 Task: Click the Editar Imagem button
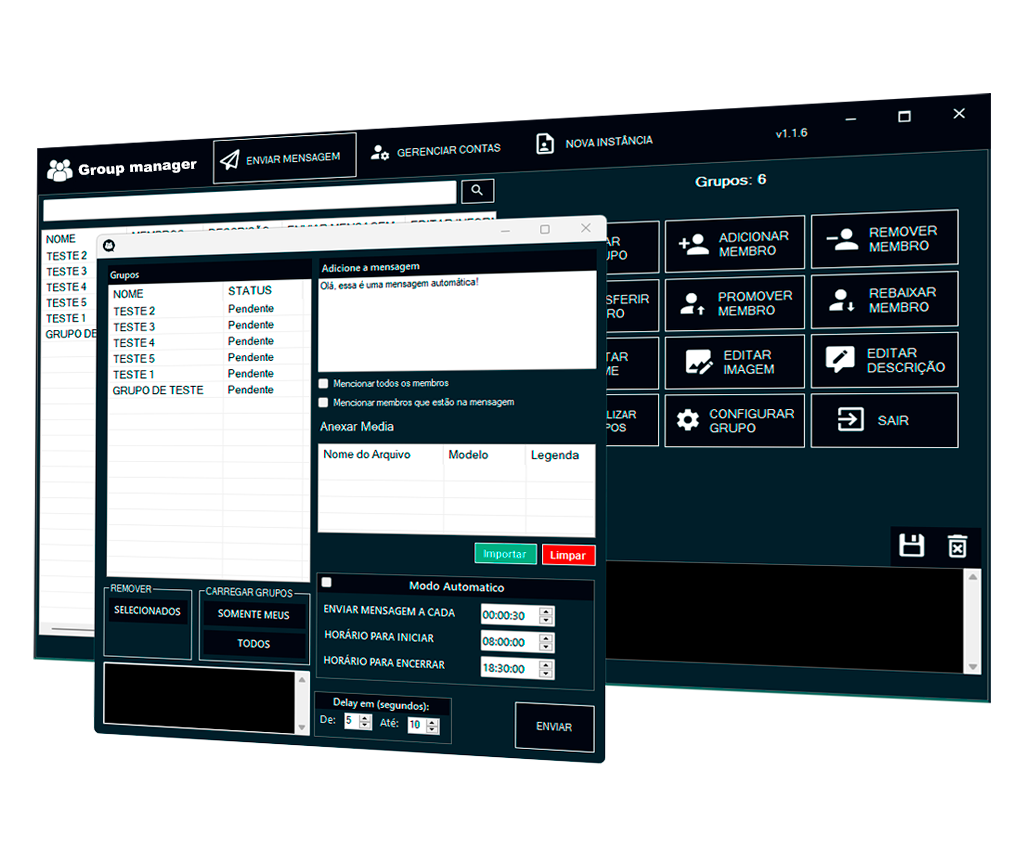click(x=735, y=362)
